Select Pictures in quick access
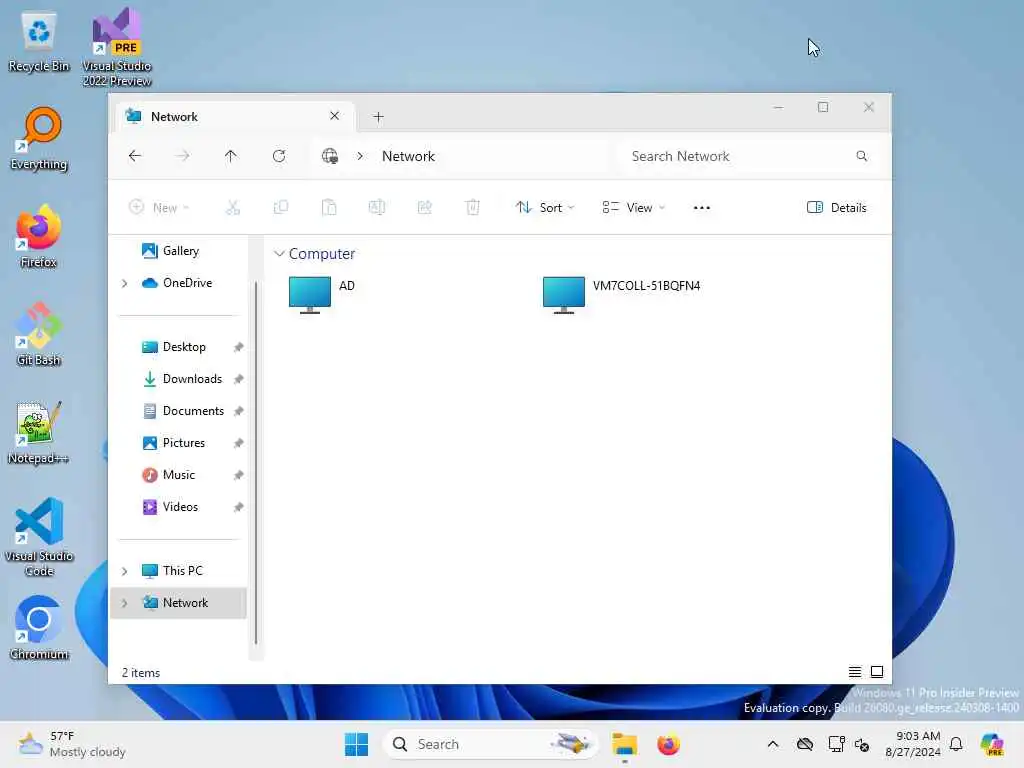This screenshot has height=768, width=1024. coord(179,443)
